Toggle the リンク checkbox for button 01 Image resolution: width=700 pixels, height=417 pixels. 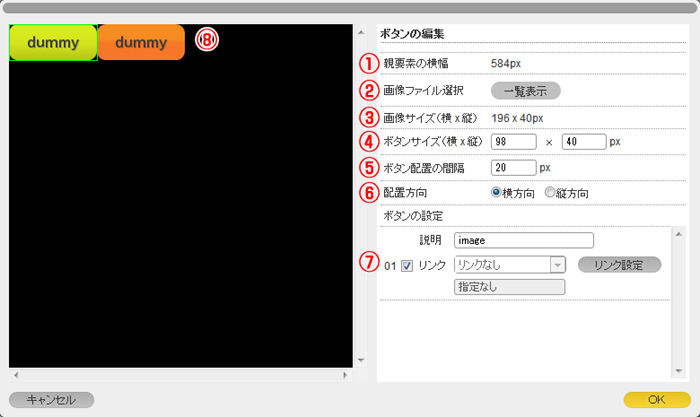click(x=407, y=266)
